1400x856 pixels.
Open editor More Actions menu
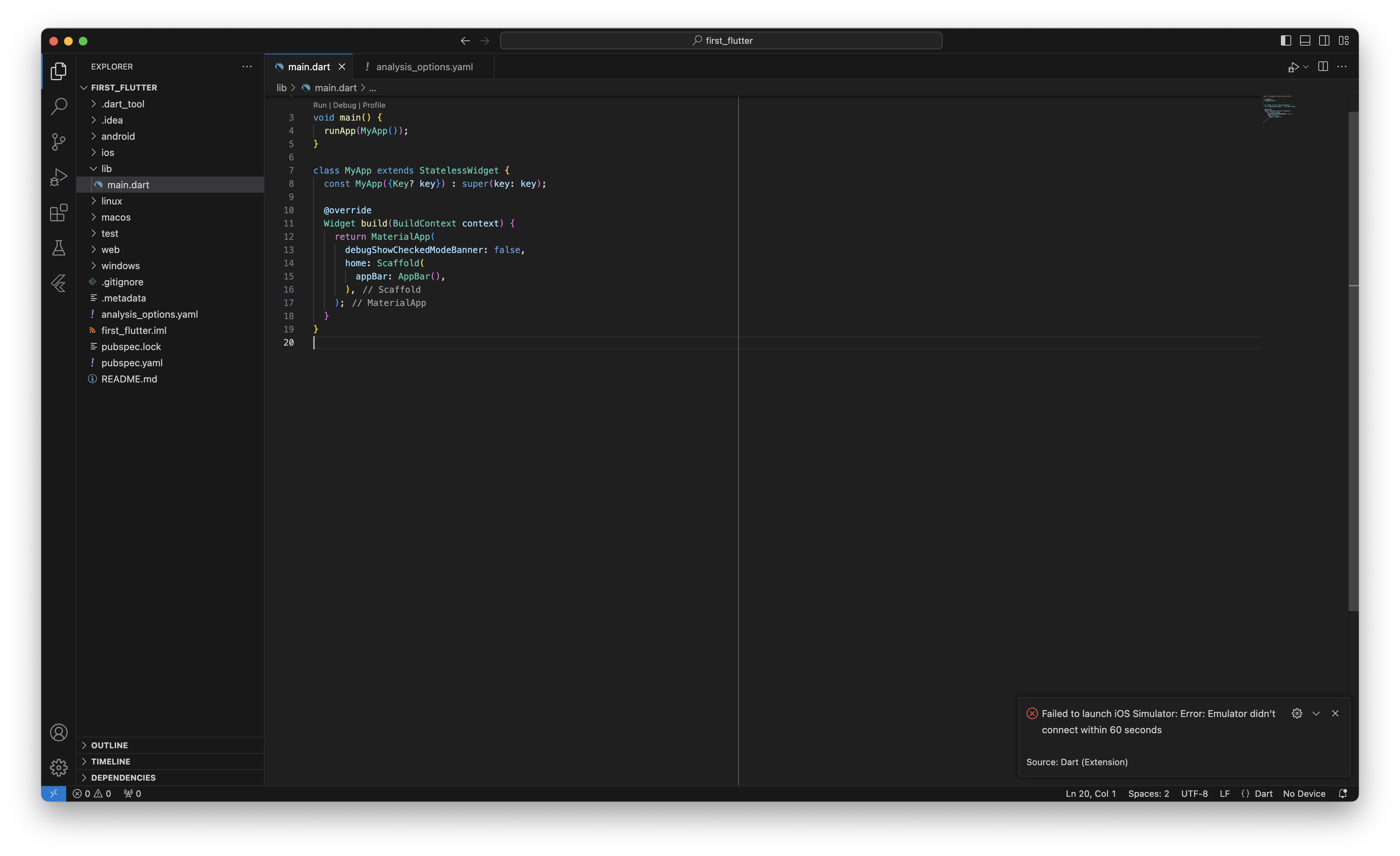[1342, 67]
